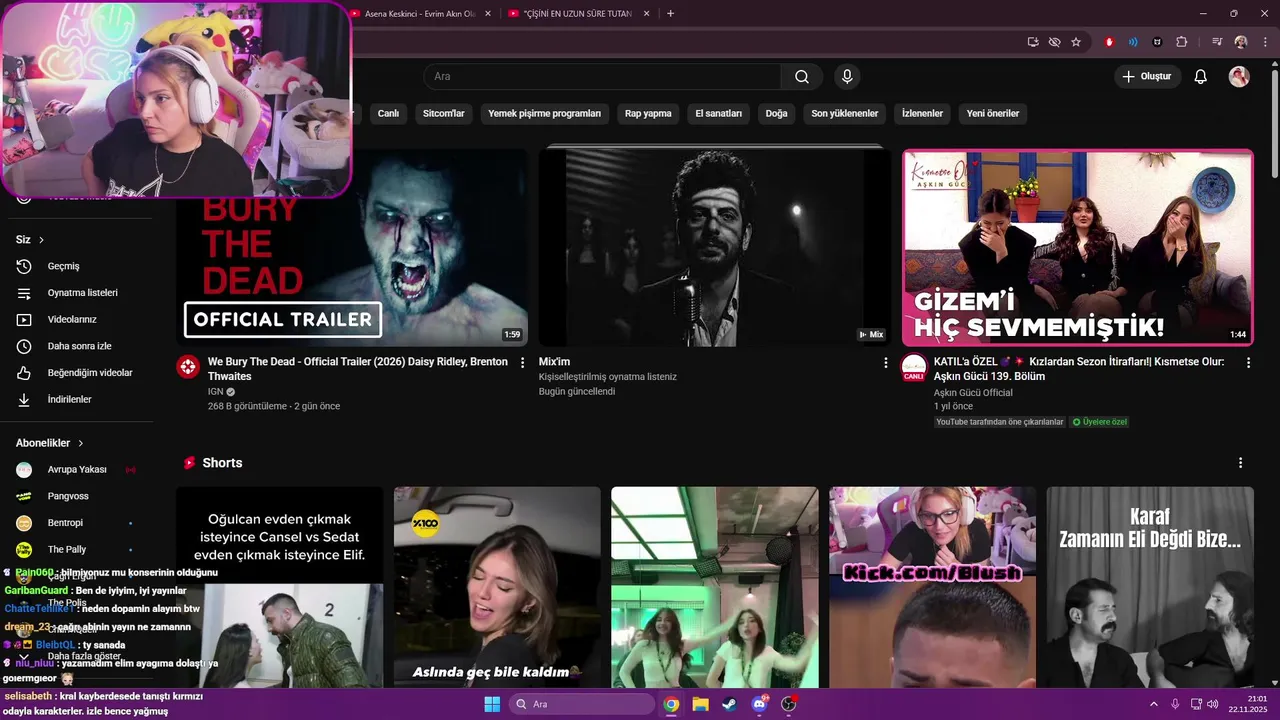Click the Aşkın Gücü Official channel avatar
1280x720 pixels.
[914, 367]
